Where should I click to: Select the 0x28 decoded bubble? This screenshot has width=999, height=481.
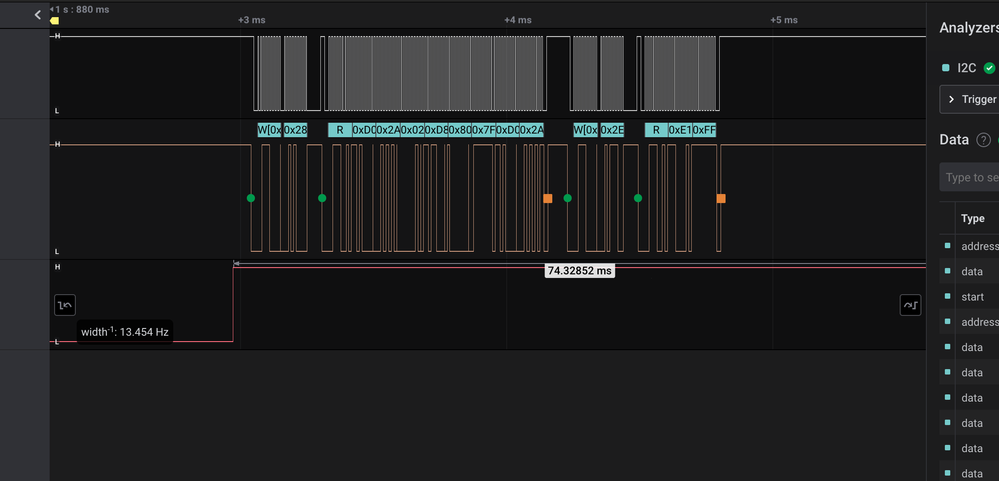[x=296, y=130]
